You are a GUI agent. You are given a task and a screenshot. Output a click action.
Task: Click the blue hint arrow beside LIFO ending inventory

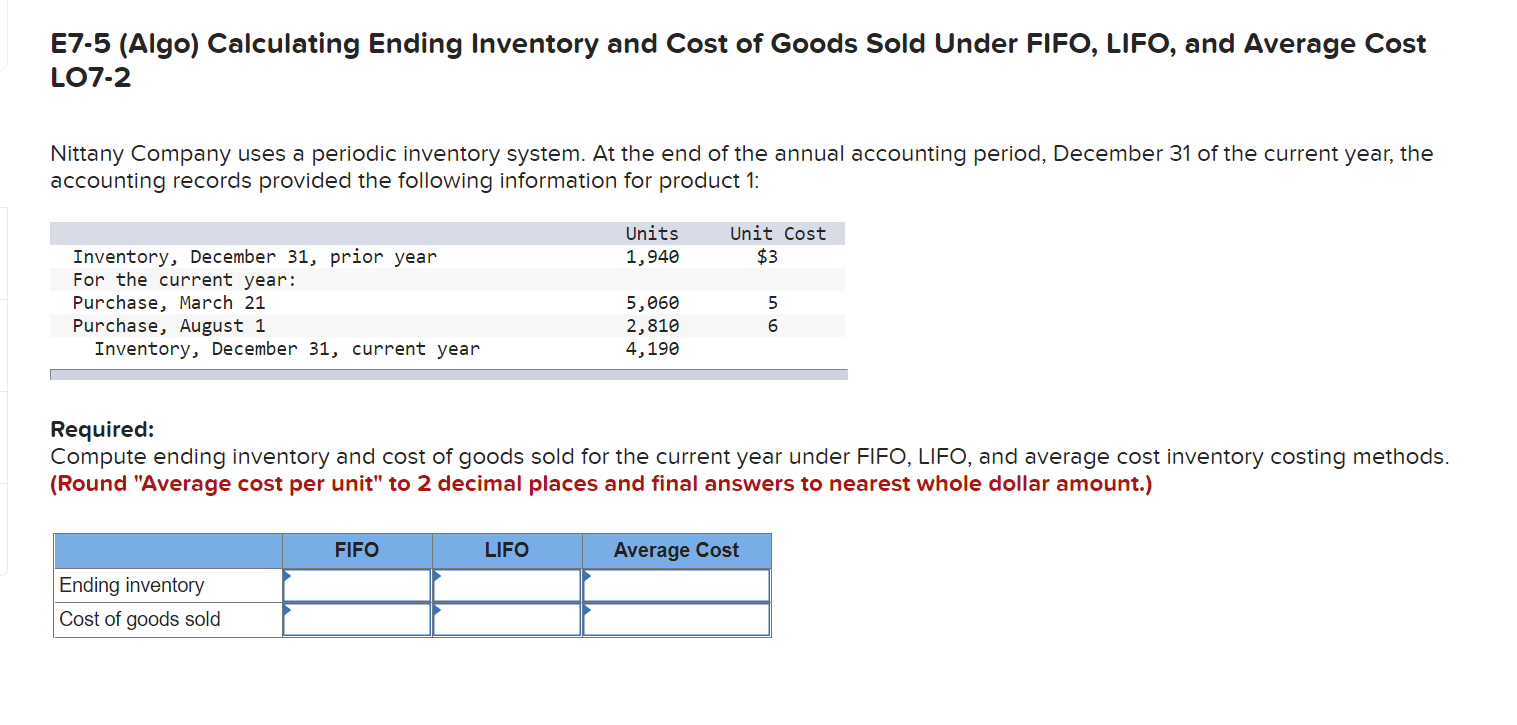(x=438, y=577)
